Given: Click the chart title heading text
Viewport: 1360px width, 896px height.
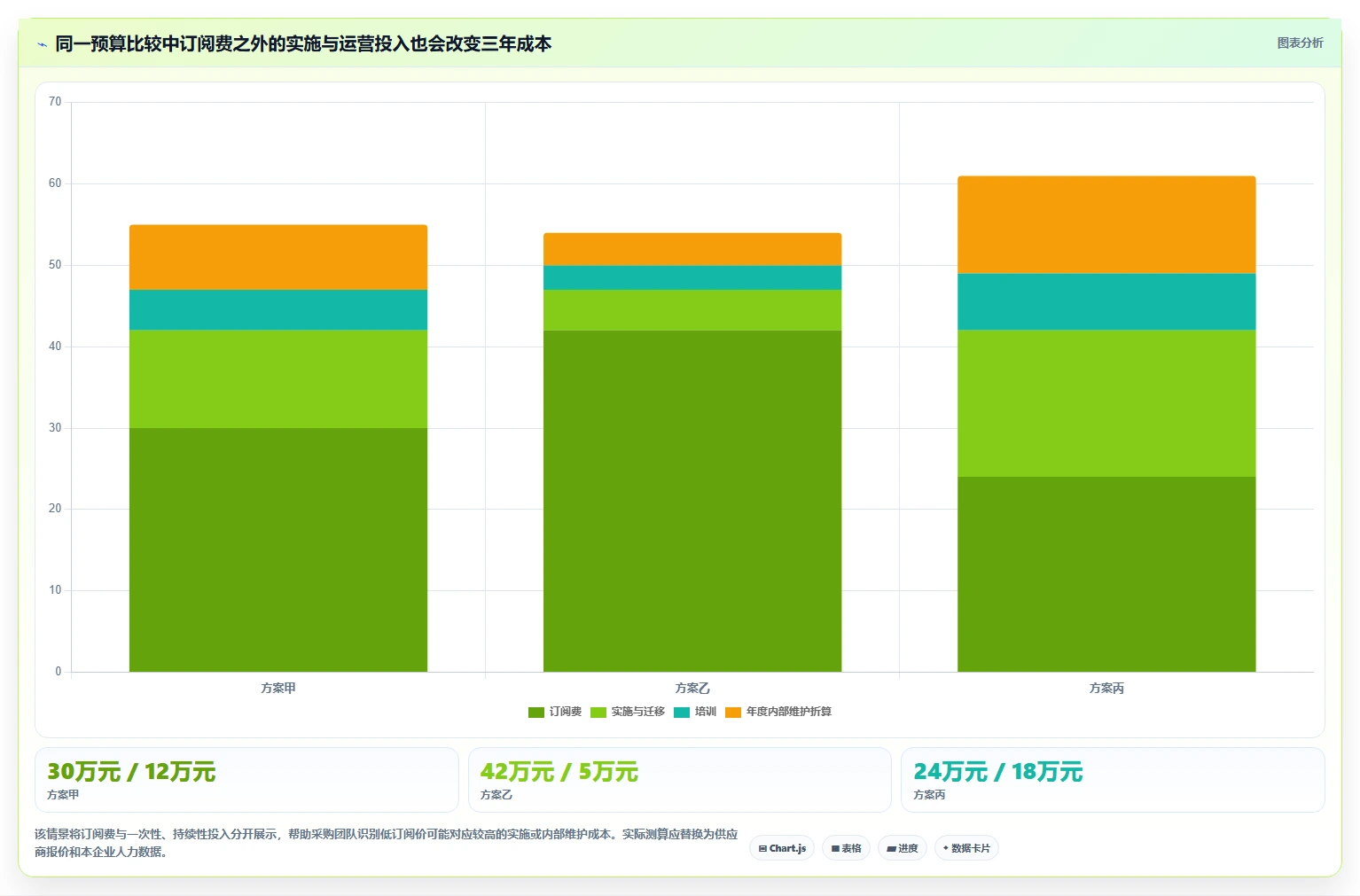Looking at the screenshot, I should (x=303, y=43).
